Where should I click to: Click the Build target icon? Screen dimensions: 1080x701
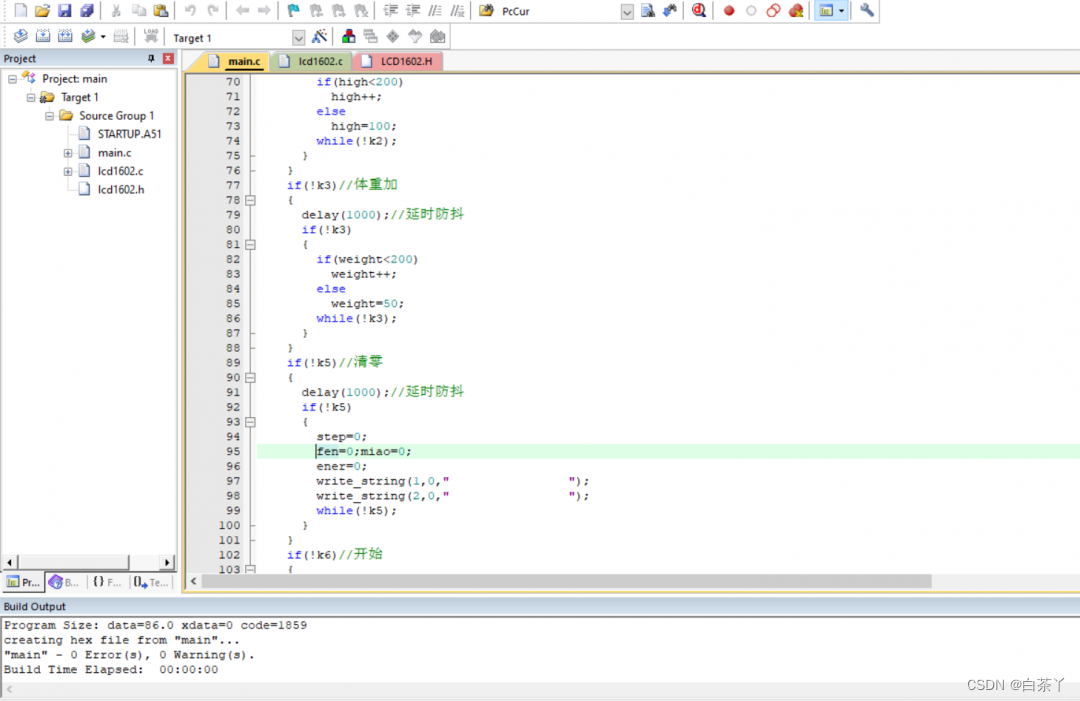(x=42, y=37)
